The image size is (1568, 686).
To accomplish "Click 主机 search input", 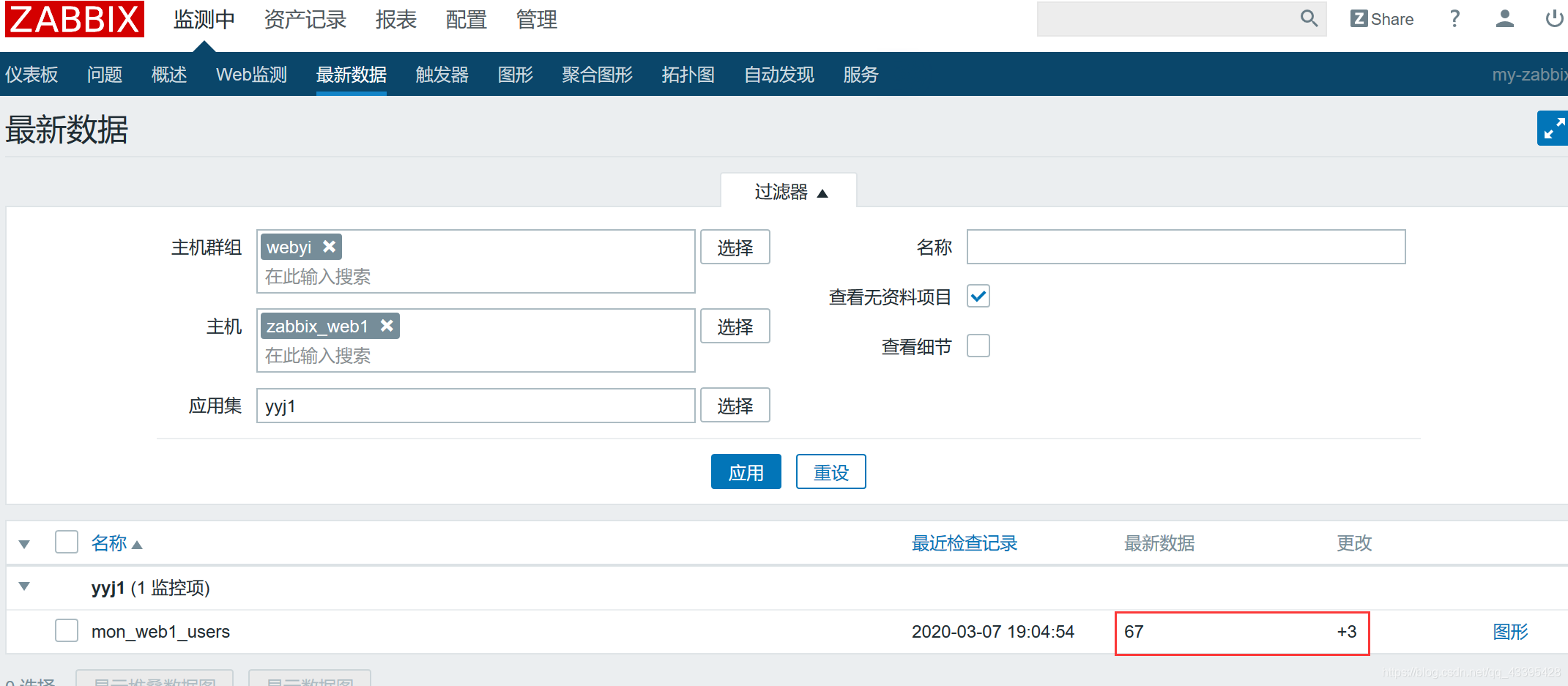I will [x=476, y=356].
